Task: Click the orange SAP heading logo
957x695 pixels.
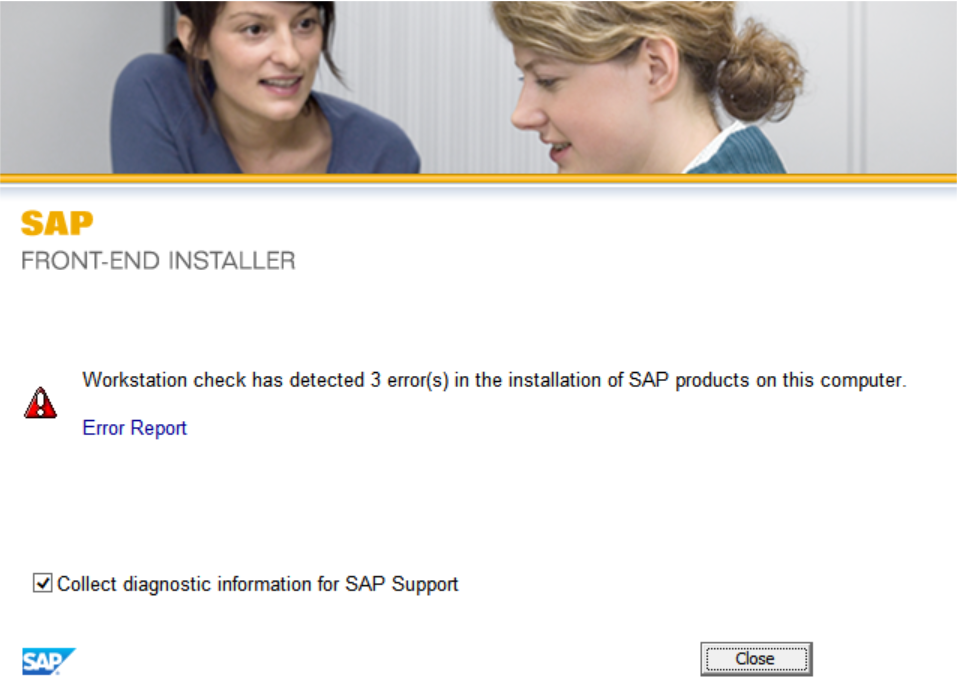Action: [57, 223]
